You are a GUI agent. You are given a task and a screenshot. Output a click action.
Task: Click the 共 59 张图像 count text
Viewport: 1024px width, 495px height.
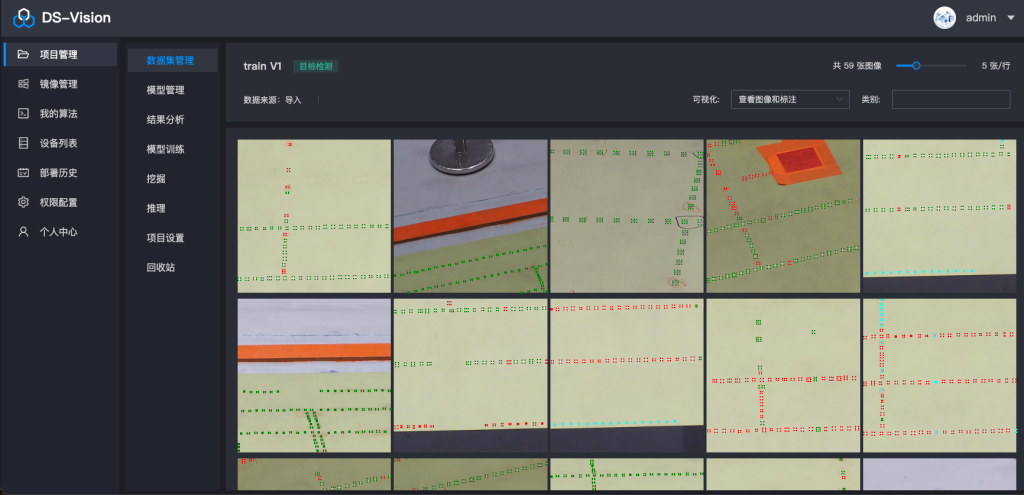click(x=857, y=66)
